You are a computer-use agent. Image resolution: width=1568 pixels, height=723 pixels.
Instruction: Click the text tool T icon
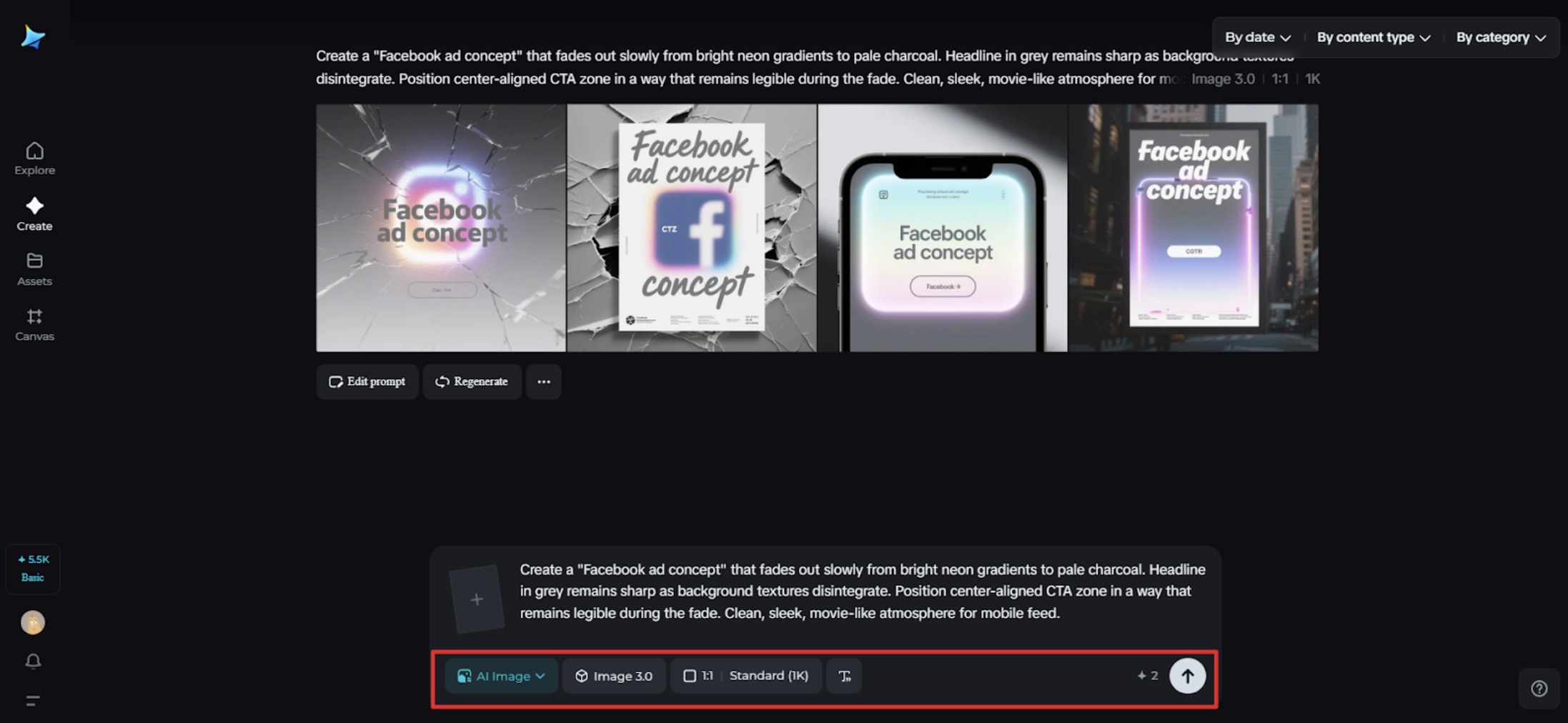coord(844,676)
